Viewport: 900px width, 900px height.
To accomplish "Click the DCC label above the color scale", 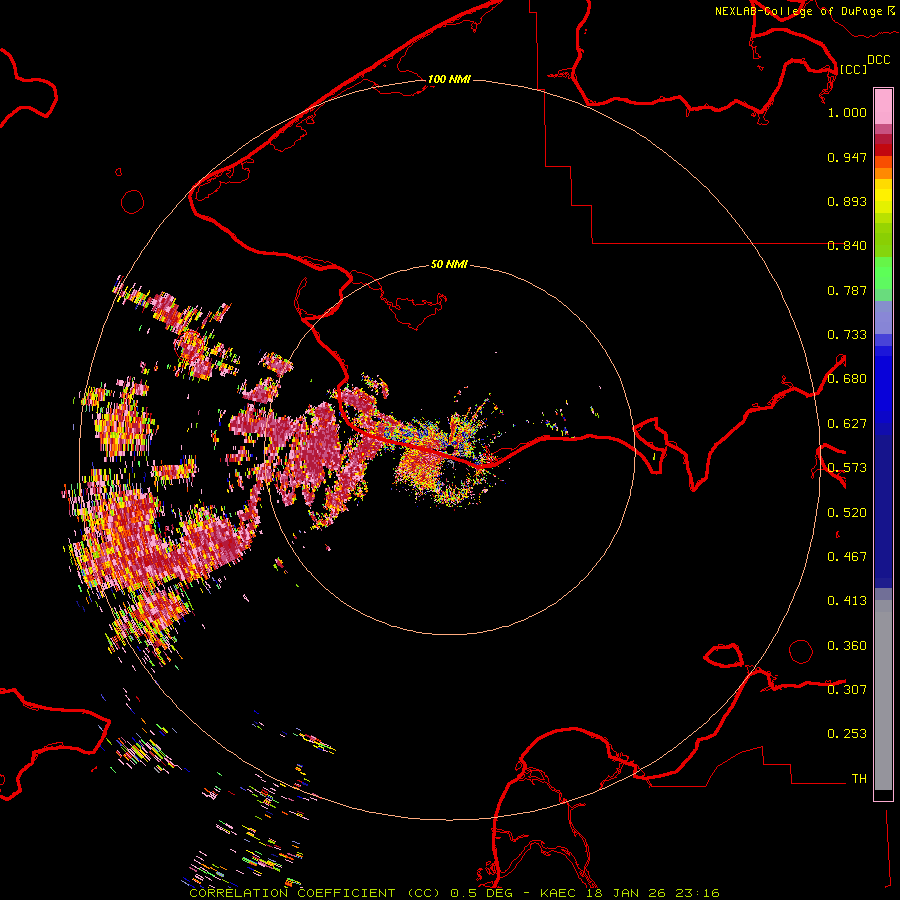I will (878, 60).
